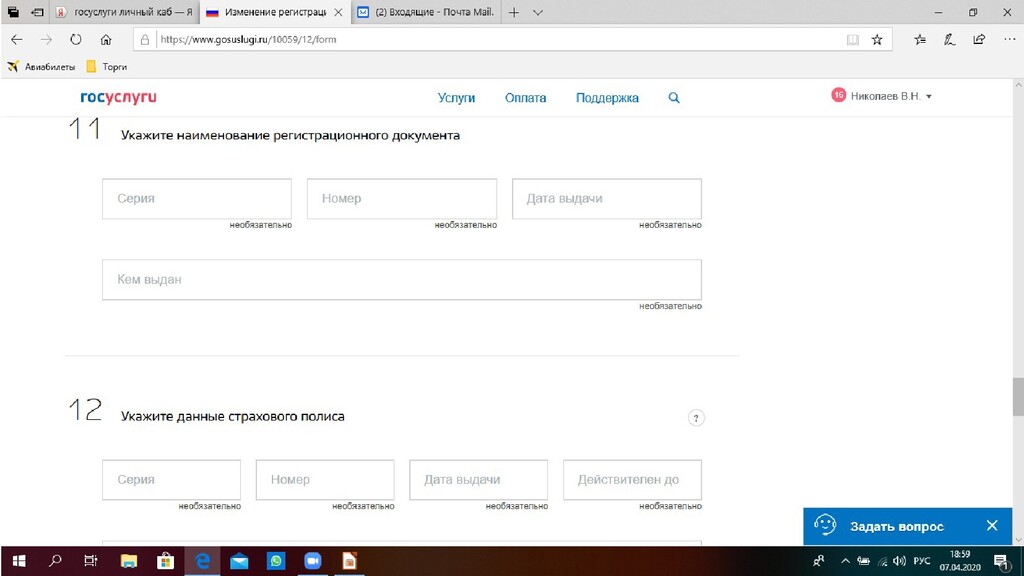
Task: Show hidden system tray icons
Action: 845,561
